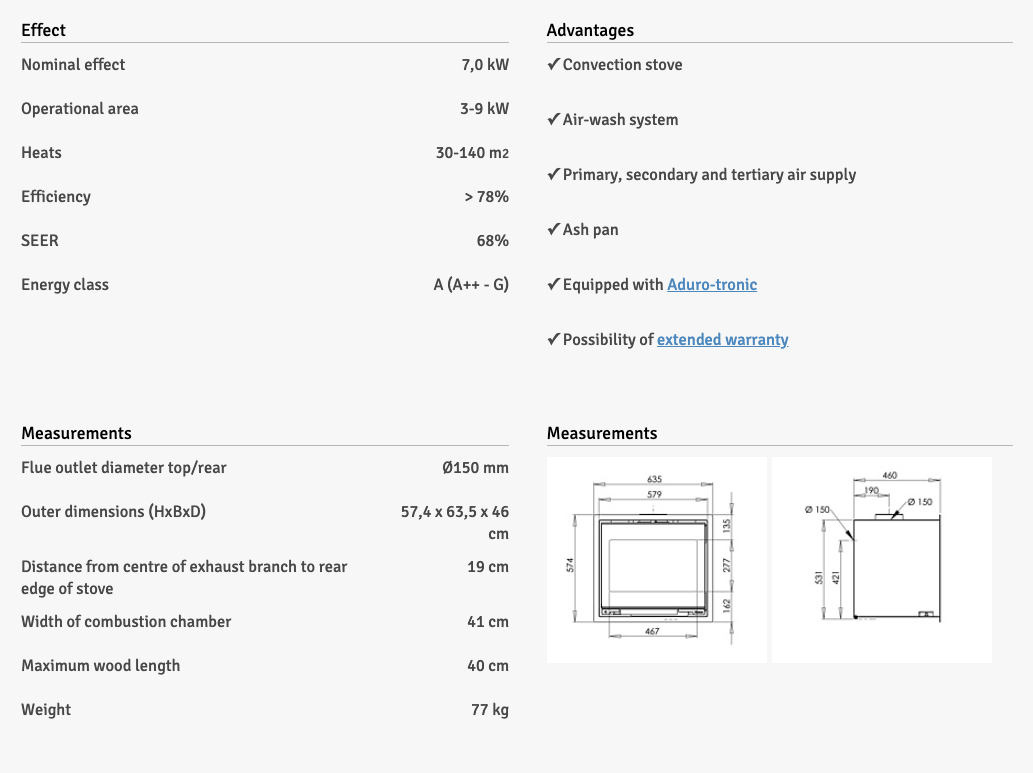Click the checkmark beside Air-wash system
Viewport: 1033px width, 773px height.
click(553, 120)
